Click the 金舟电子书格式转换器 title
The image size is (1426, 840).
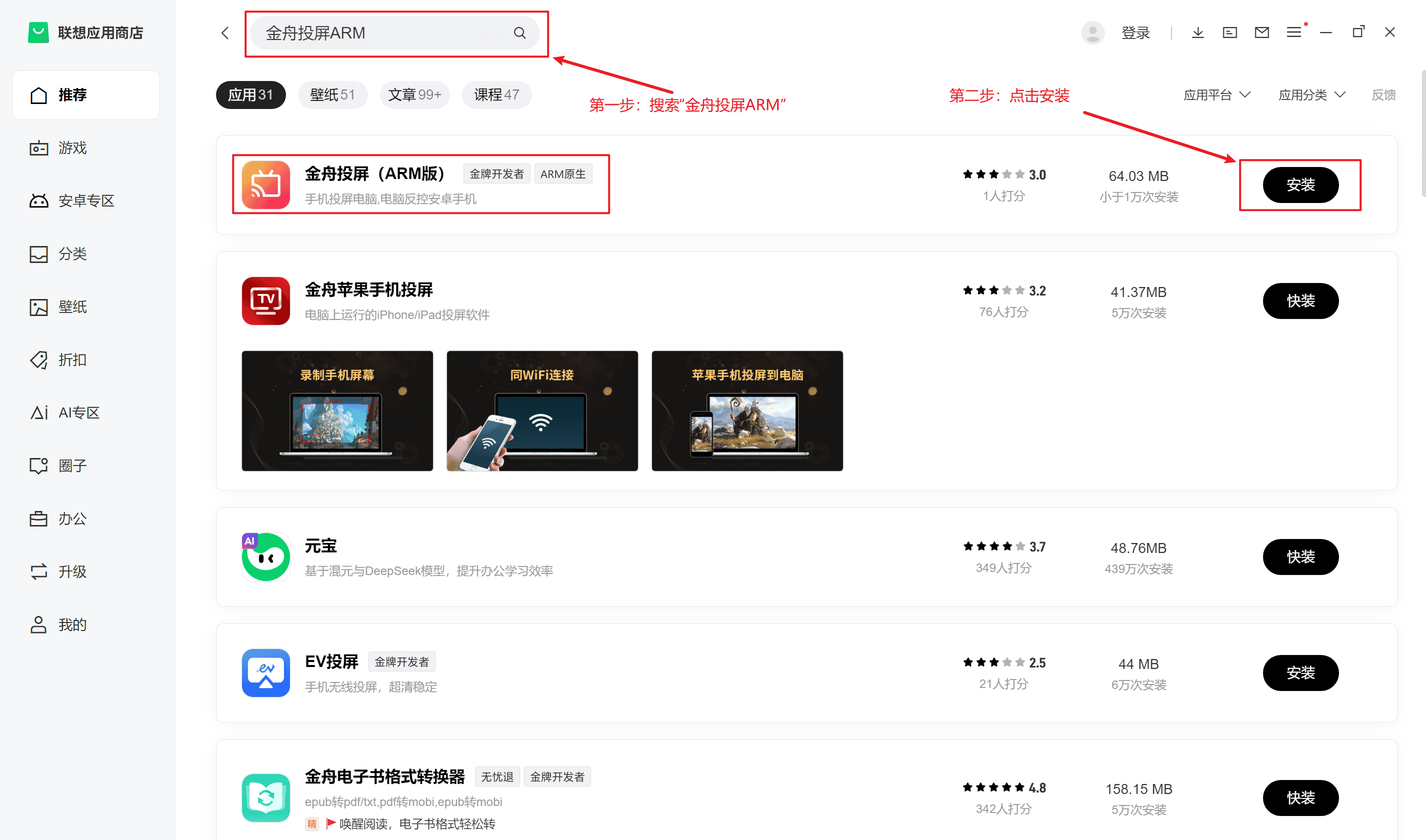[x=385, y=776]
